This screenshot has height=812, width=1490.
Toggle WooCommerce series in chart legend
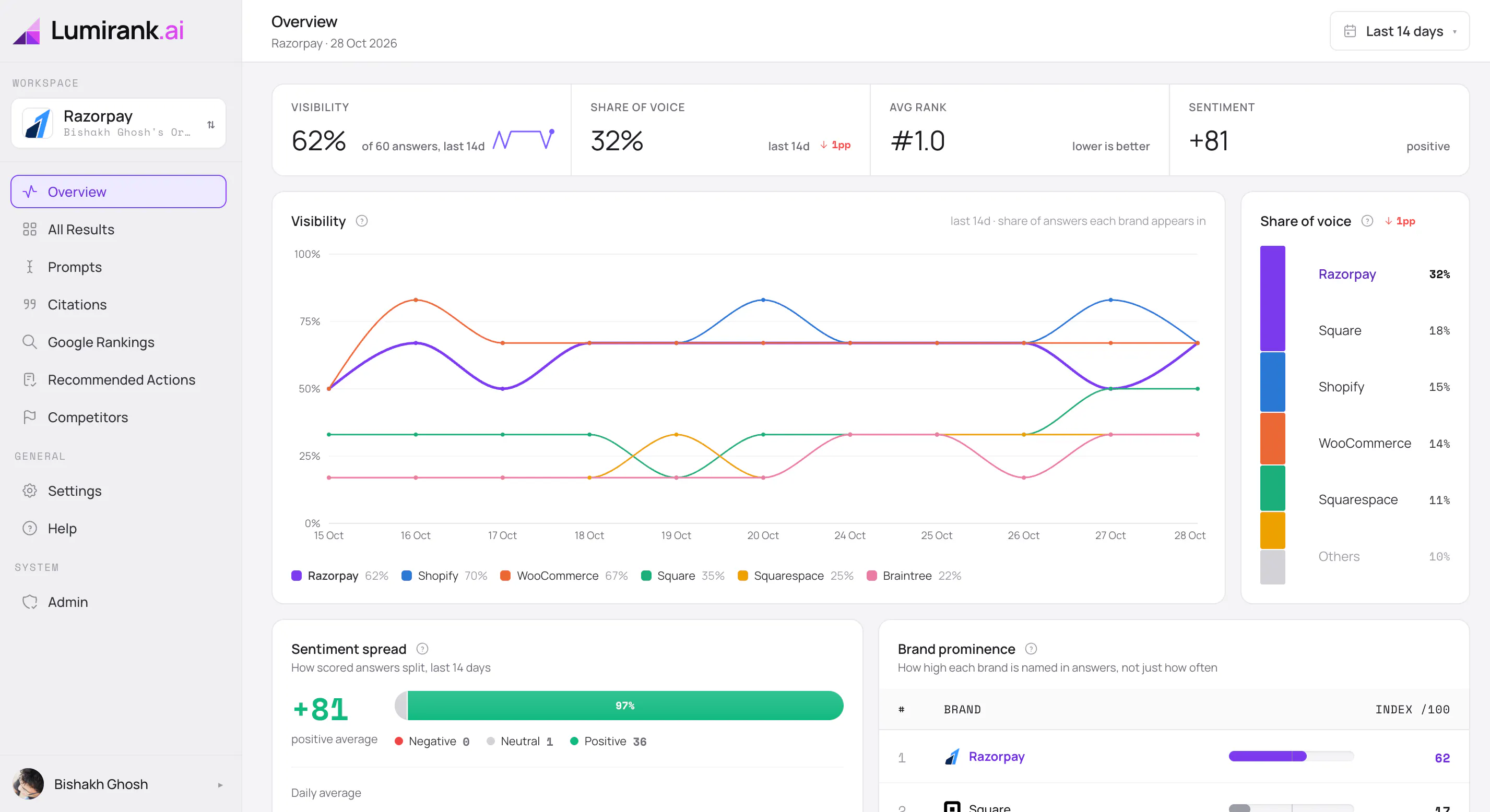pos(563,576)
